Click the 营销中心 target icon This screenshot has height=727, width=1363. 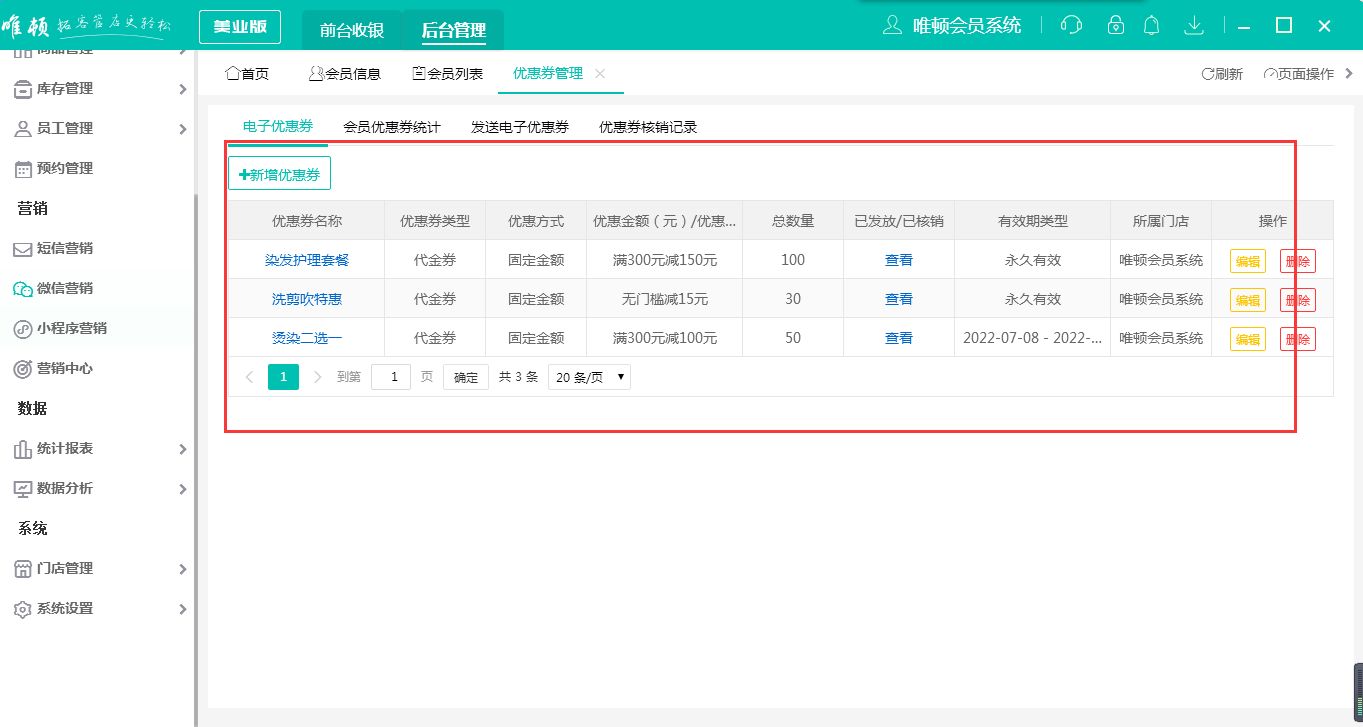pos(22,369)
